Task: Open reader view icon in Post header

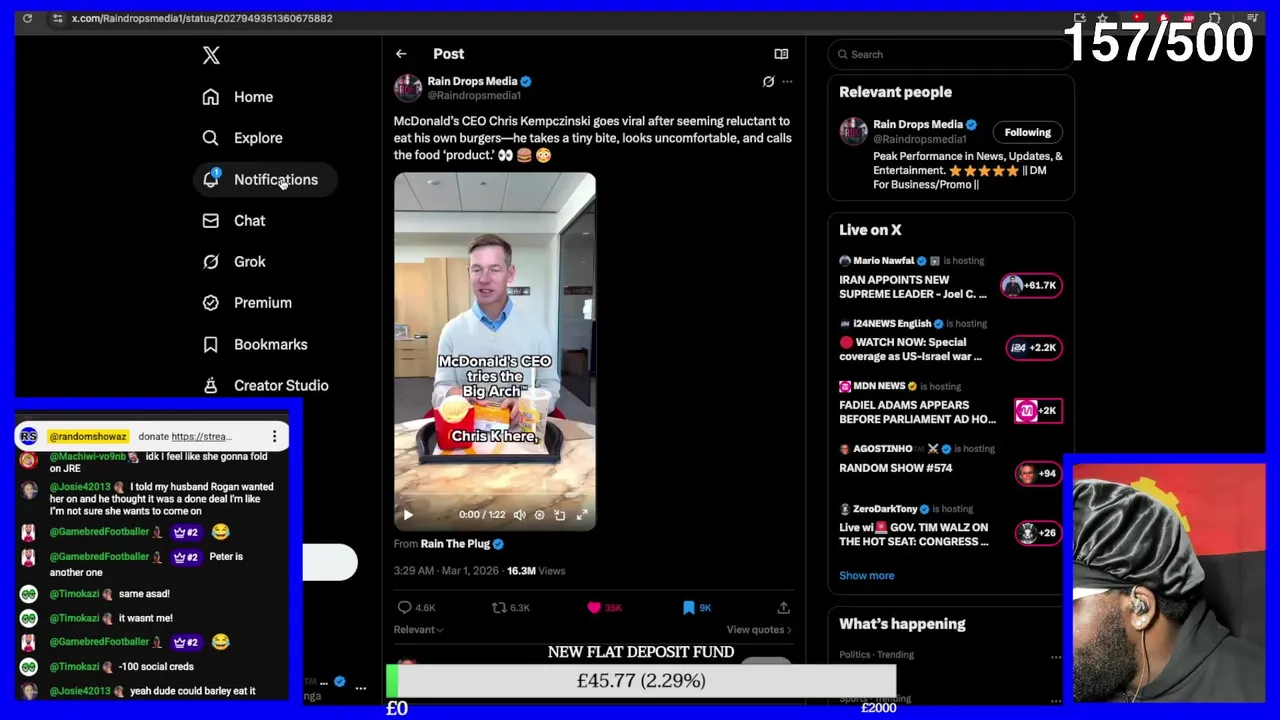Action: pyautogui.click(x=781, y=54)
